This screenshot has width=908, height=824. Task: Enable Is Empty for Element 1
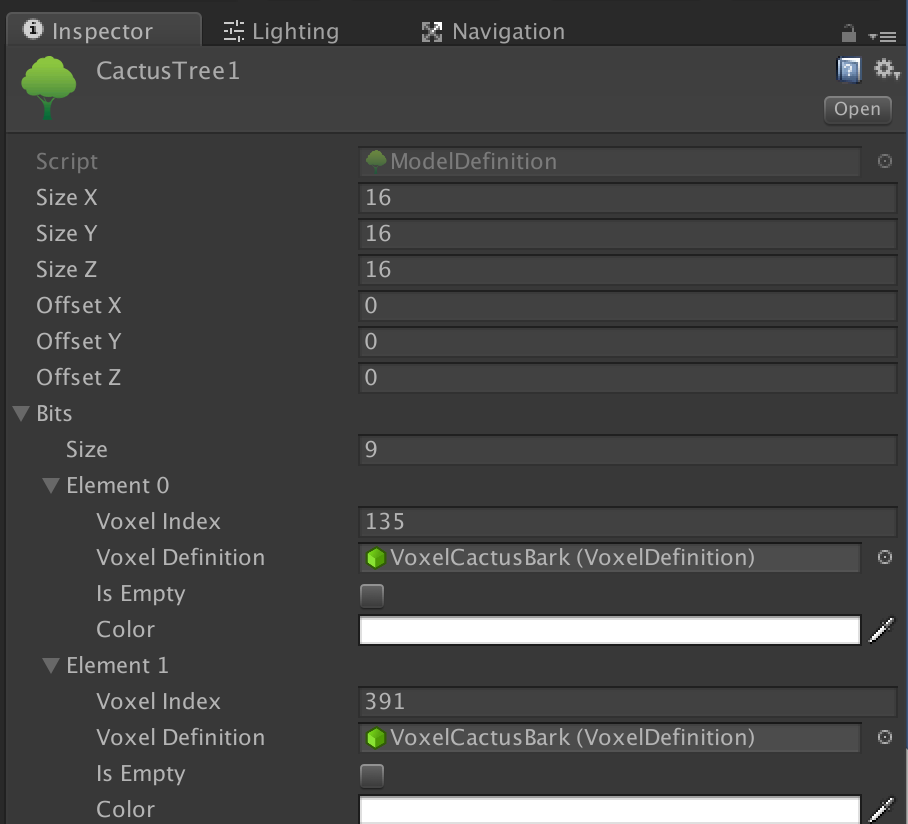(371, 773)
